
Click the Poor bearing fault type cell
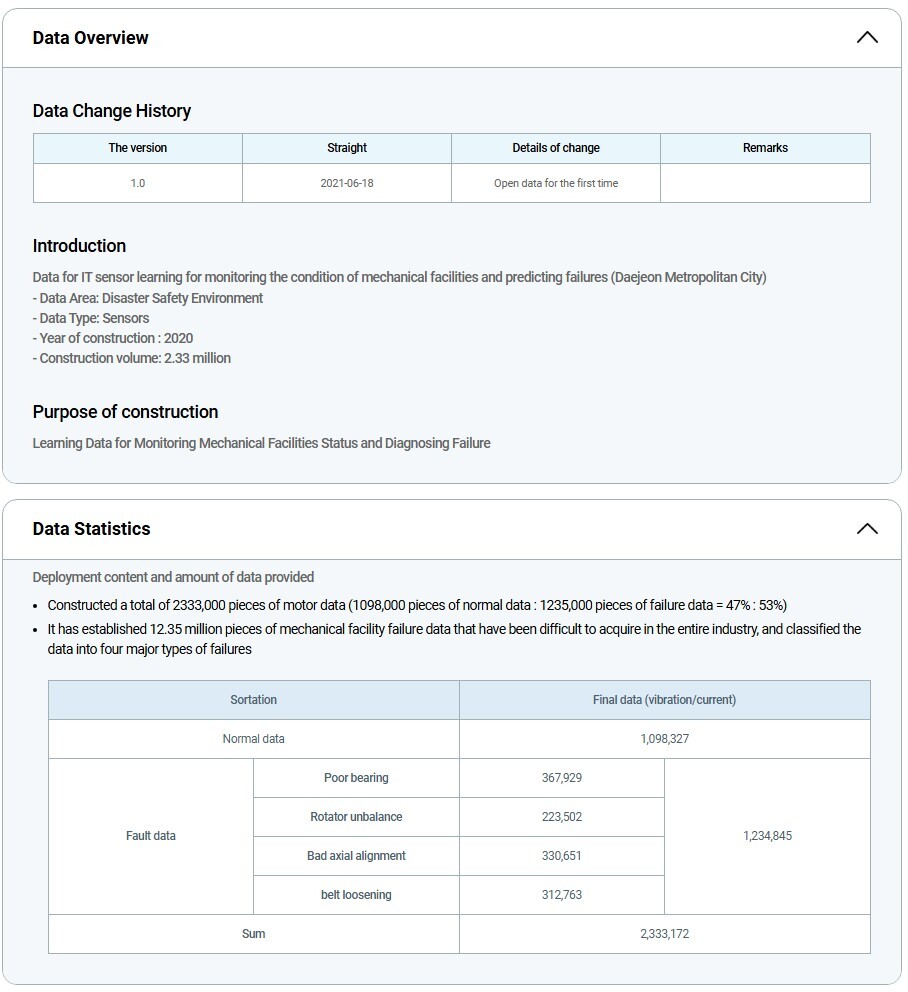coord(356,778)
